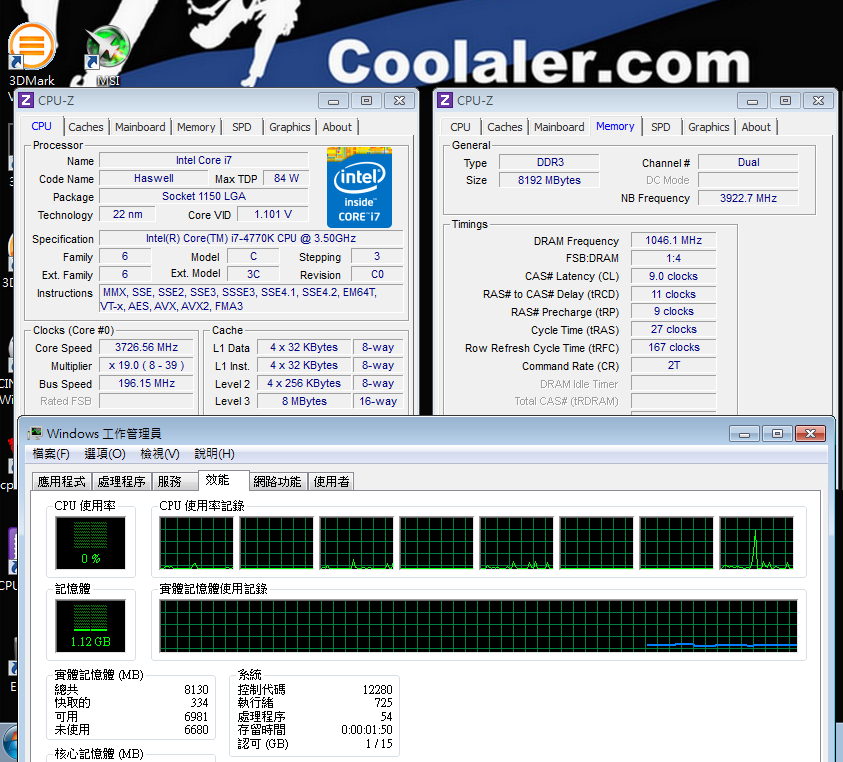Viewport: 843px width, 762px height.
Task: Switch to 使用者 tab in Task Manager
Action: coord(331,481)
